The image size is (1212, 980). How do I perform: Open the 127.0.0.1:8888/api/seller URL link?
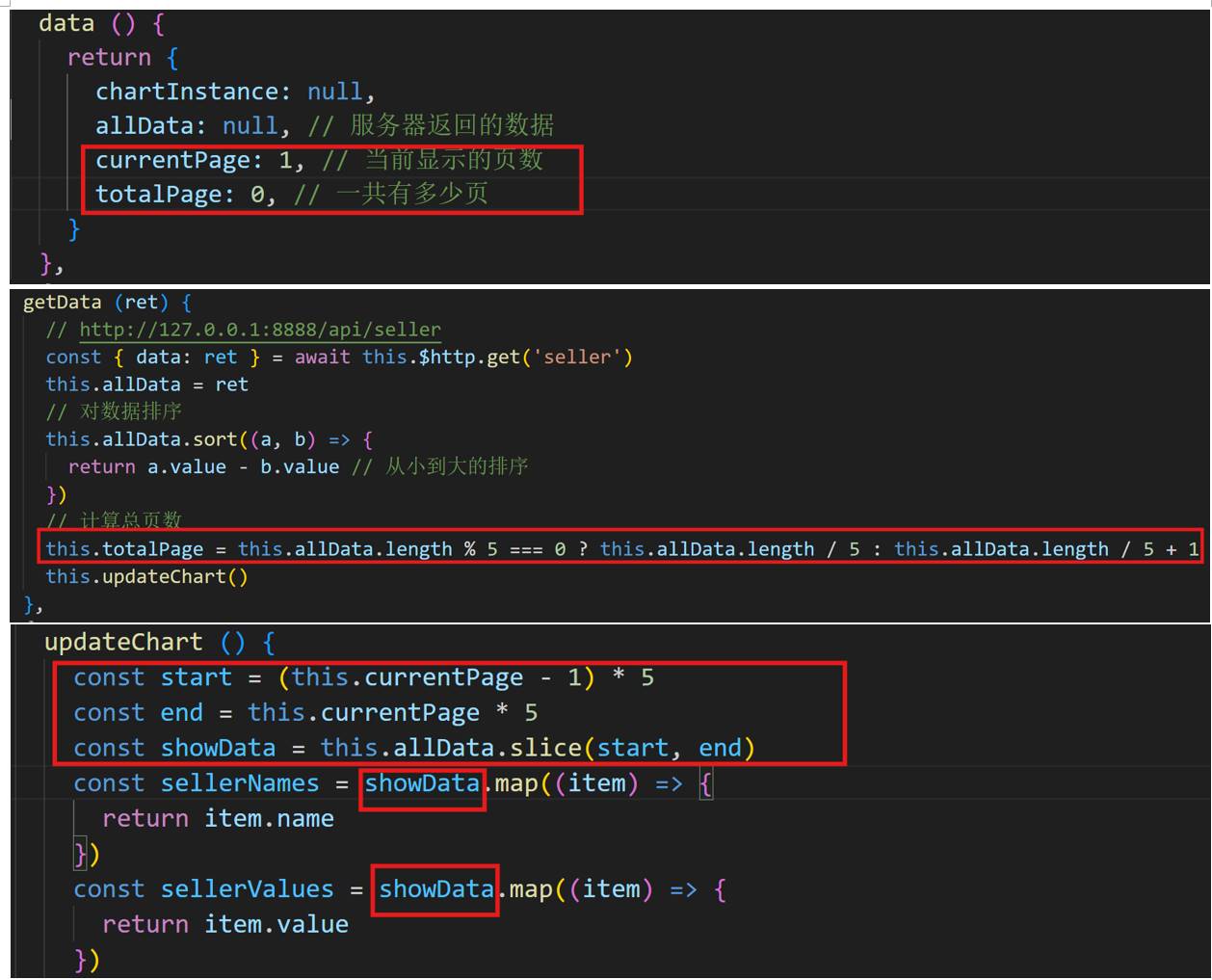tap(259, 330)
